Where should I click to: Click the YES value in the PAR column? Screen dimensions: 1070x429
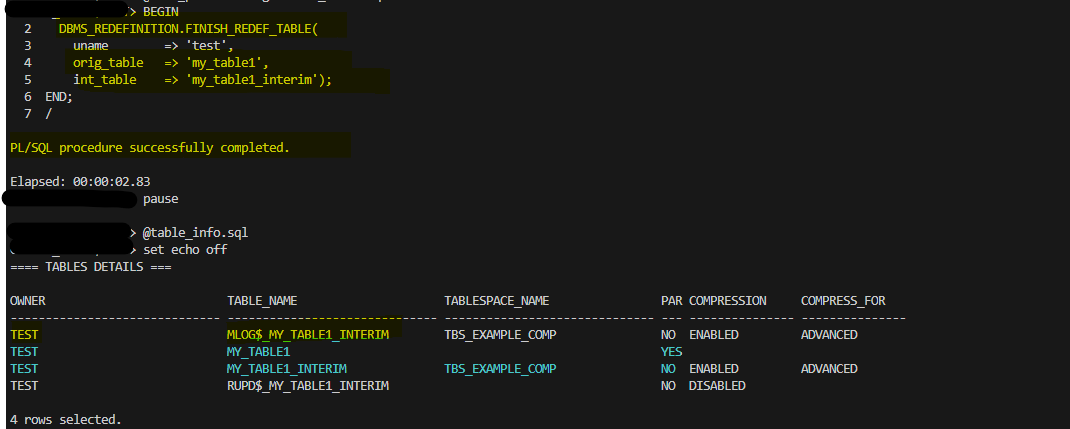point(672,351)
